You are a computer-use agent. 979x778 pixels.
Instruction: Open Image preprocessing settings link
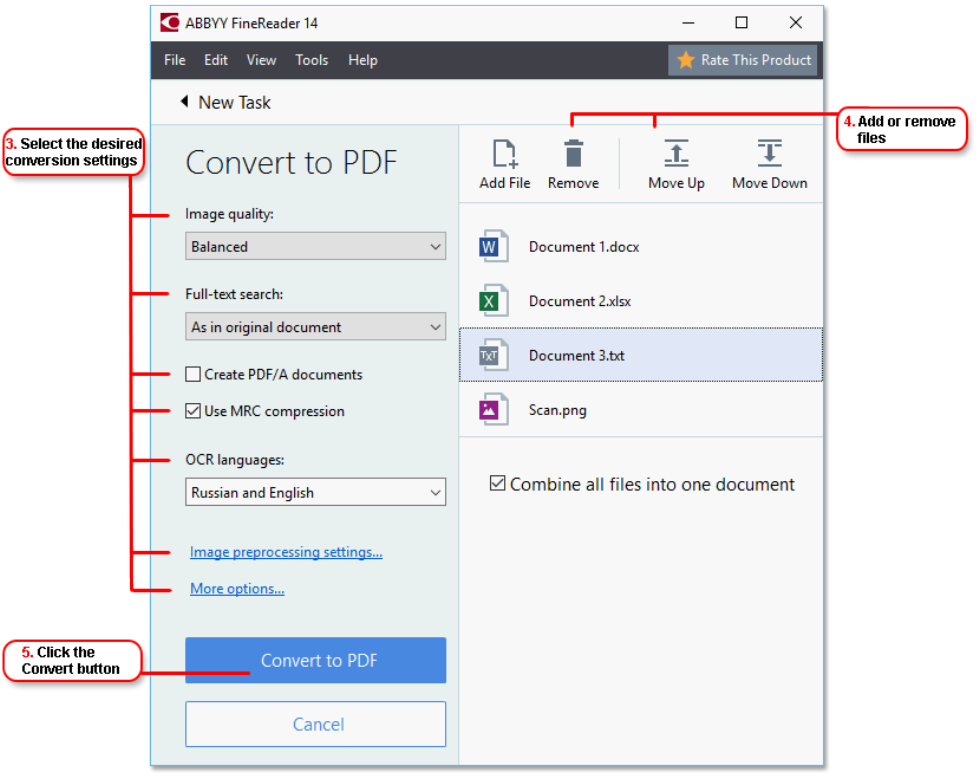click(x=286, y=552)
